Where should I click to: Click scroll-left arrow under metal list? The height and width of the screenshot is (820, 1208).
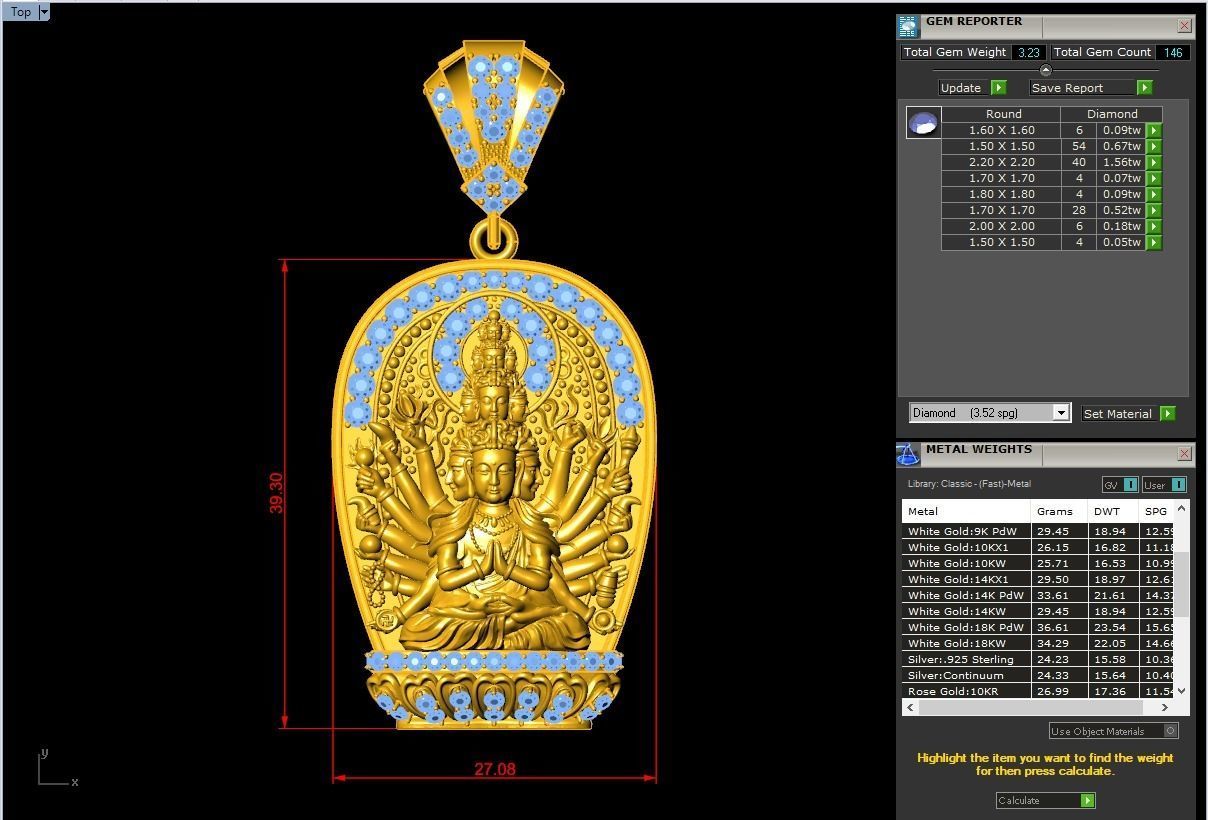(909, 707)
